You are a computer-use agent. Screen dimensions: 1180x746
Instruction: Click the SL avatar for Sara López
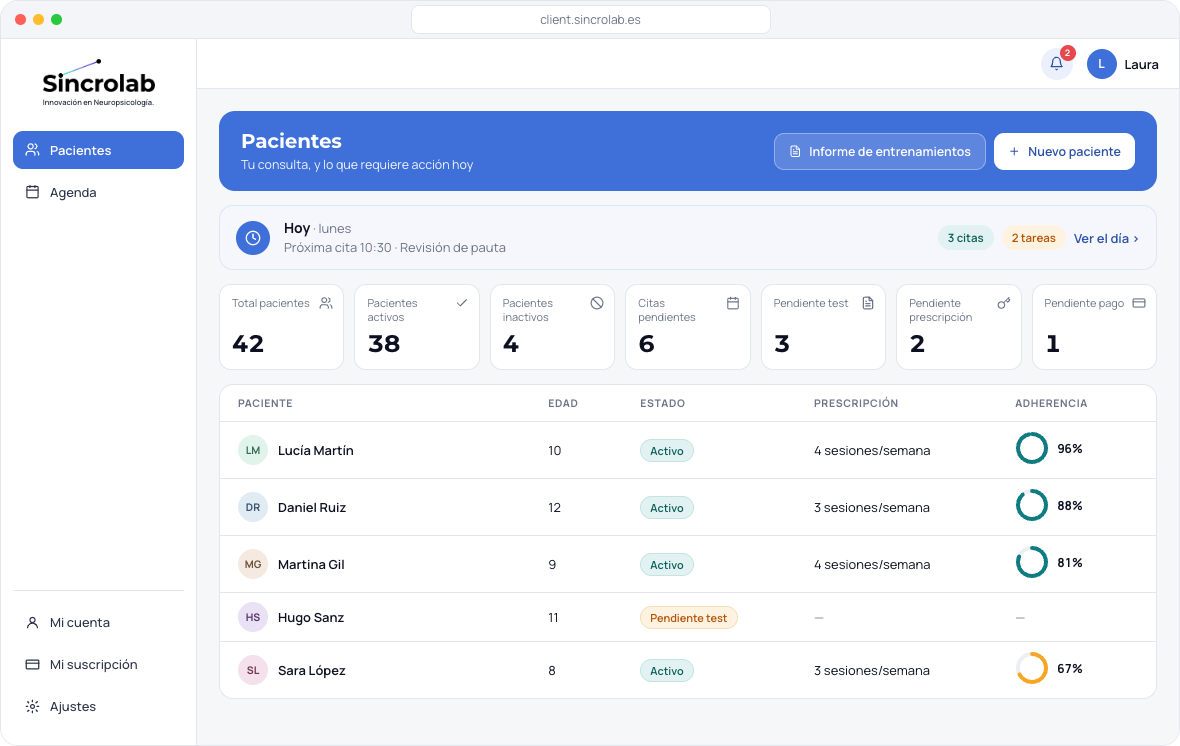pyautogui.click(x=253, y=670)
